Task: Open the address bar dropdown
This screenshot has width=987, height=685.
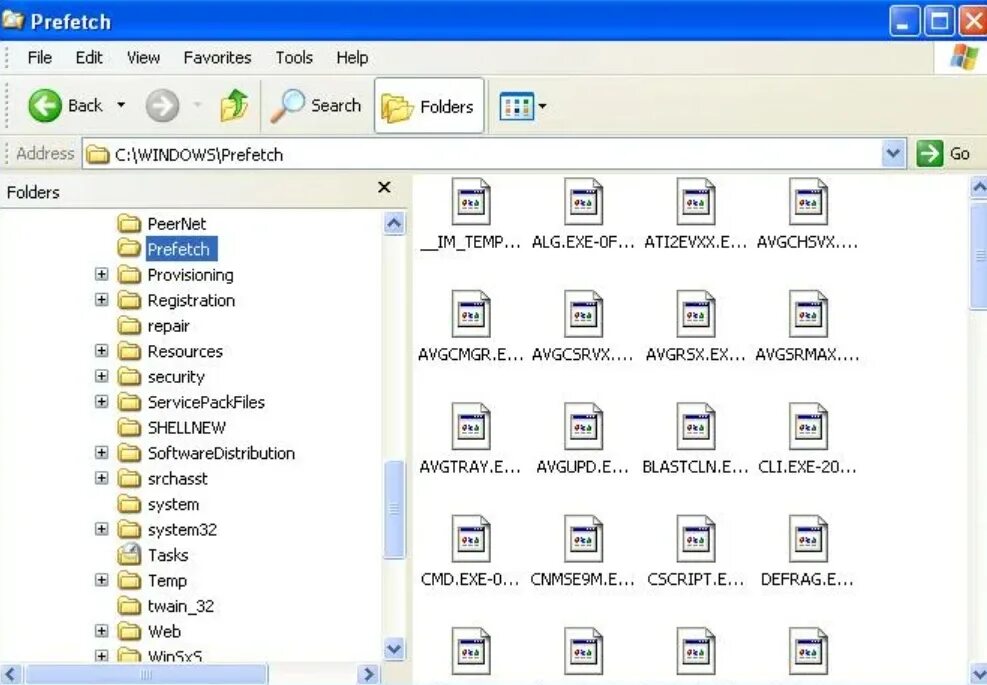Action: 893,154
